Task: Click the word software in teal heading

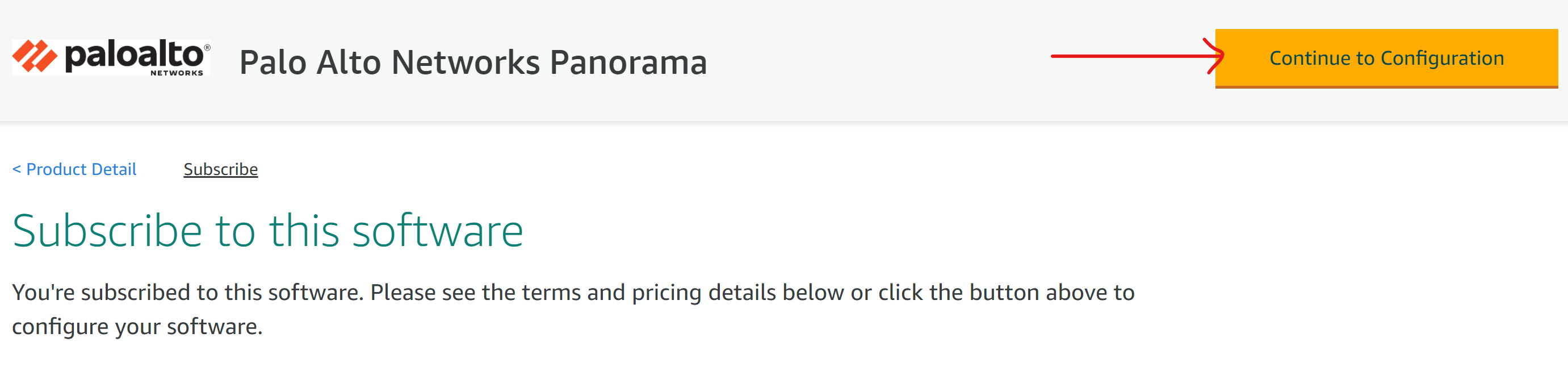Action: [x=438, y=231]
